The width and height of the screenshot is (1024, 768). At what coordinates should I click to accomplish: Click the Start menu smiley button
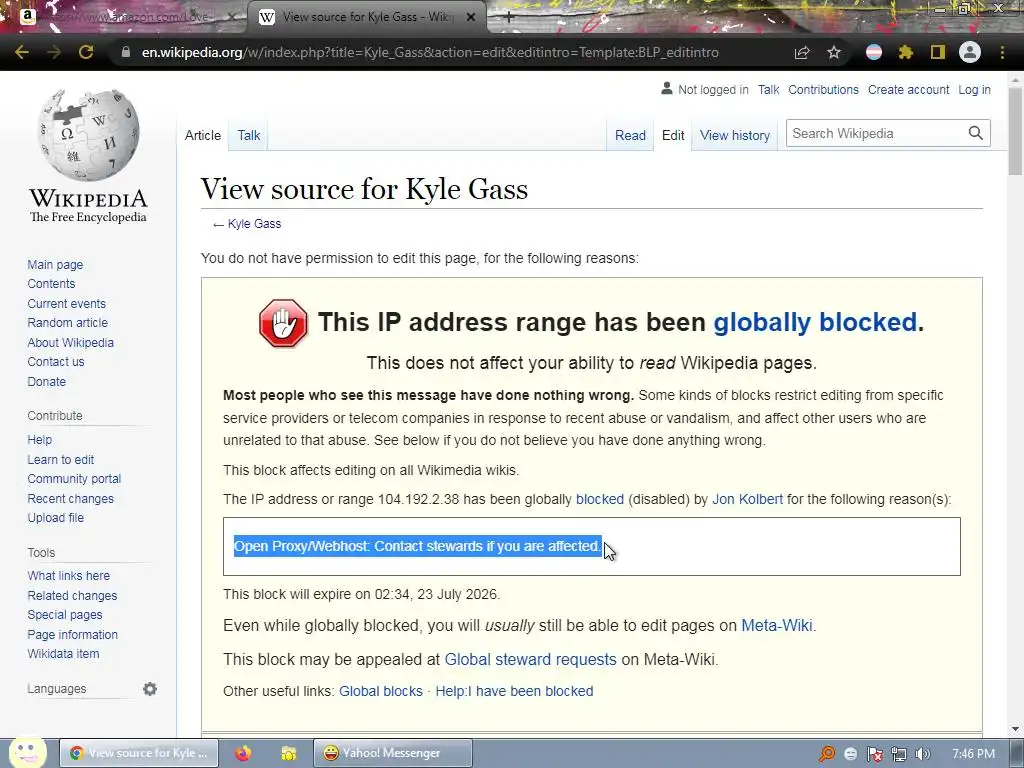[x=27, y=752]
